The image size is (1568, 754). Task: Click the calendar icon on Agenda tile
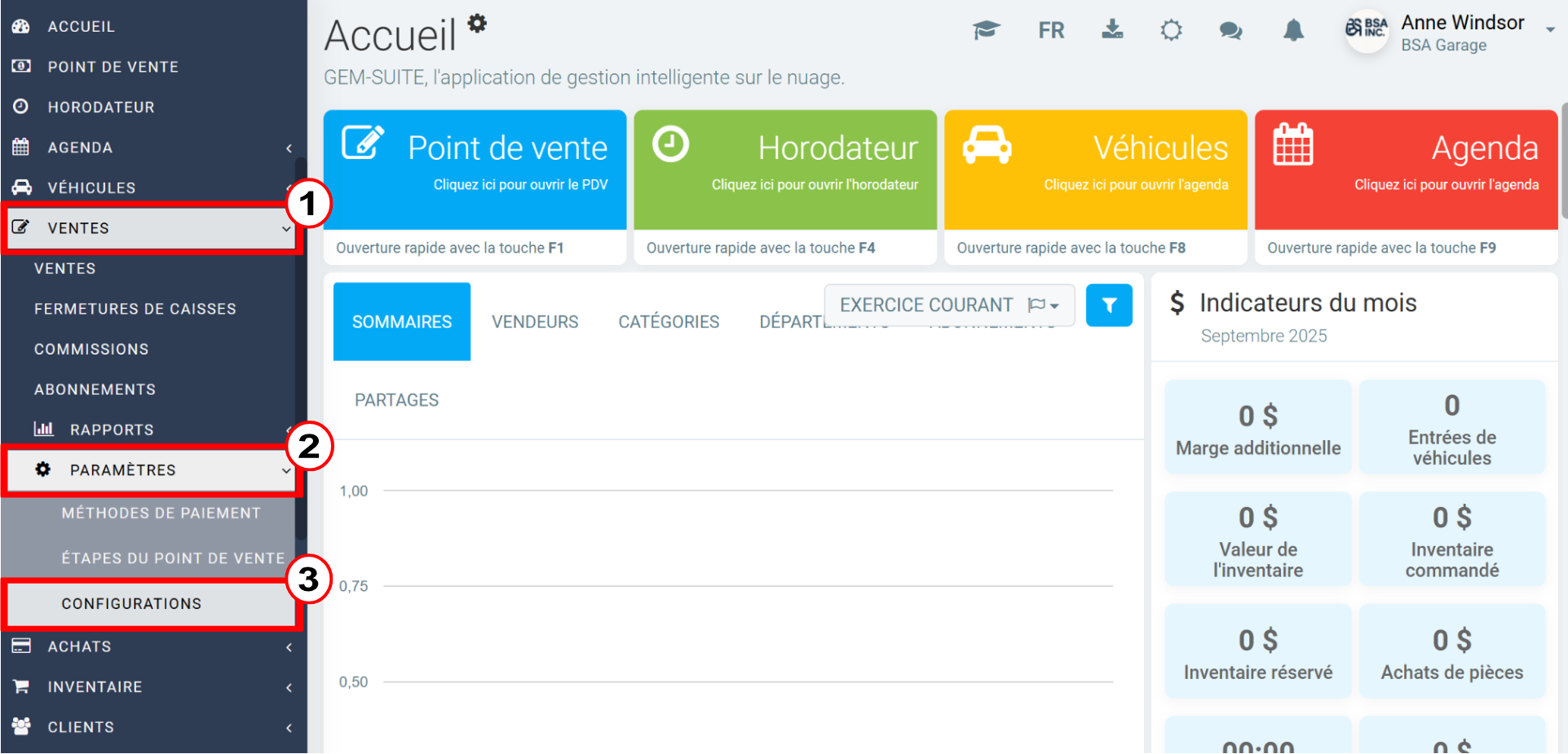pyautogui.click(x=1293, y=144)
